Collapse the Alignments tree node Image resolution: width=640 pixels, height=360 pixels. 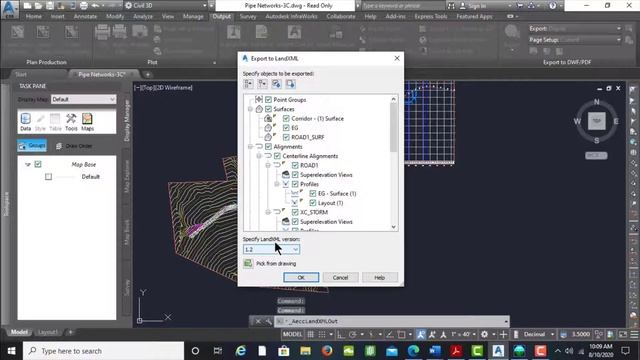pos(250,147)
